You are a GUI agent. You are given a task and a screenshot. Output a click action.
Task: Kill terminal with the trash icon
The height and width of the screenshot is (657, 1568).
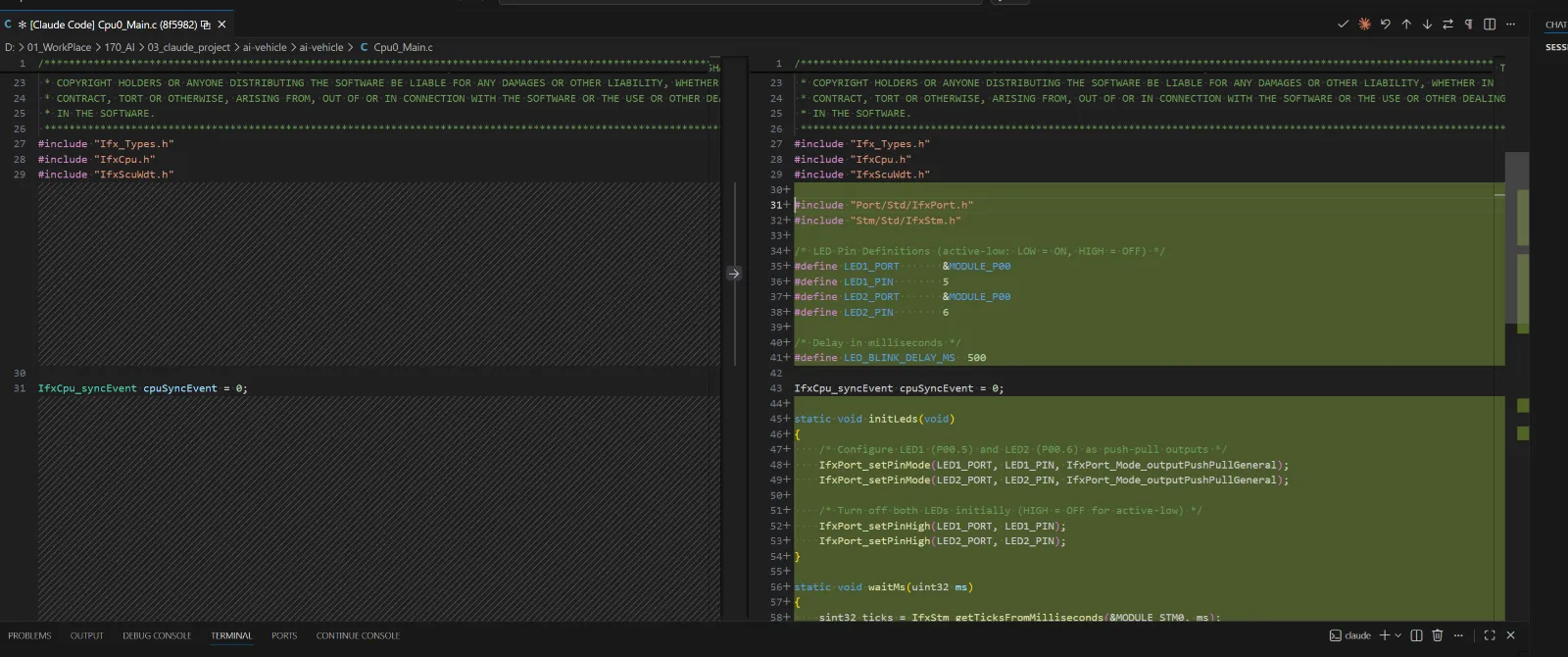pyautogui.click(x=1438, y=635)
